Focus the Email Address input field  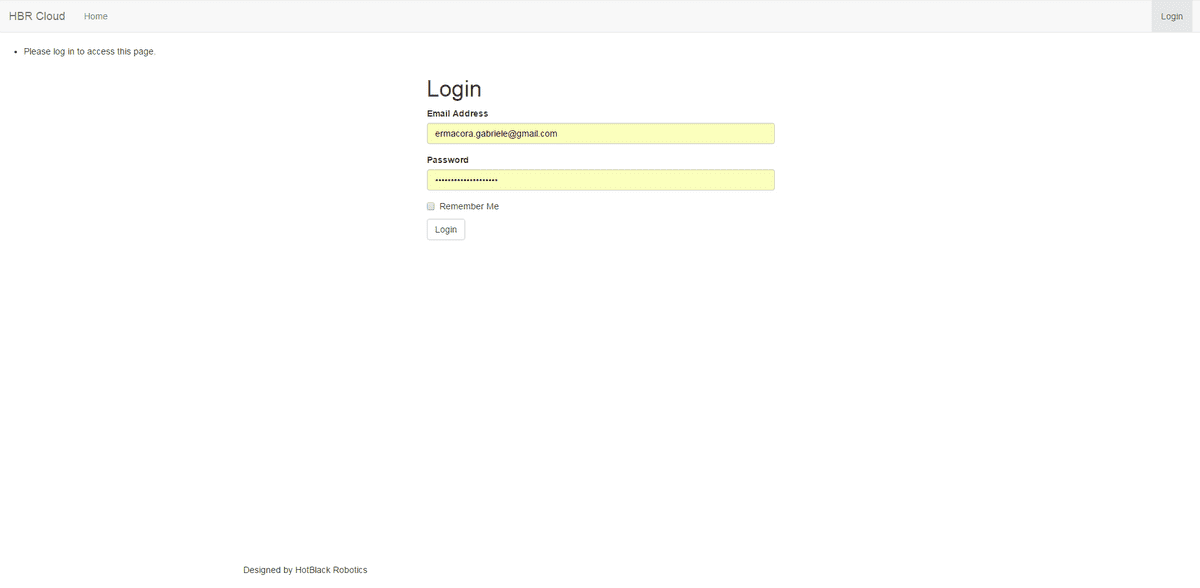pyautogui.click(x=600, y=133)
